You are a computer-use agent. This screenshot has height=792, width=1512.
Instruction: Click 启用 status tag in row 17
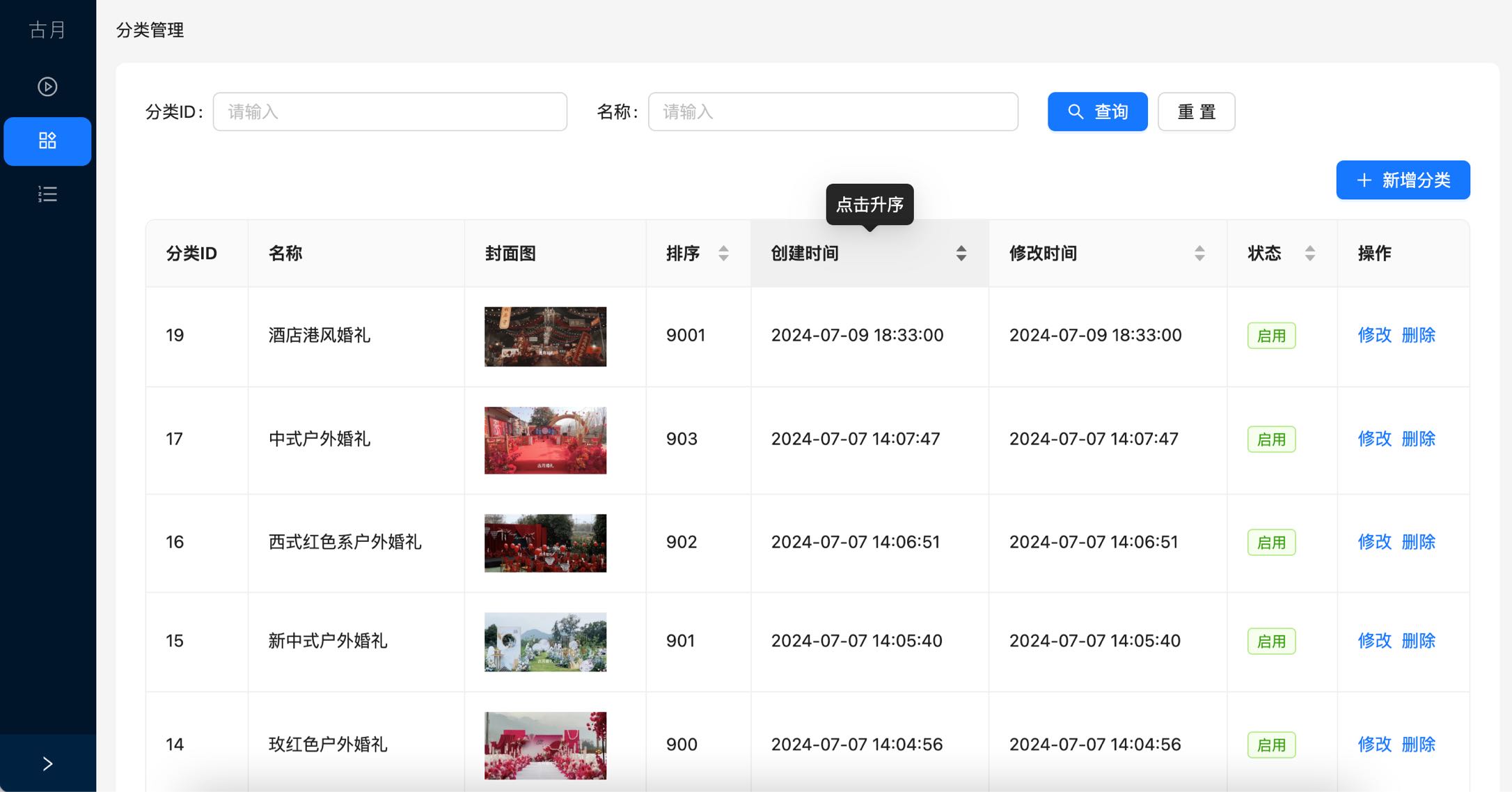click(1271, 440)
